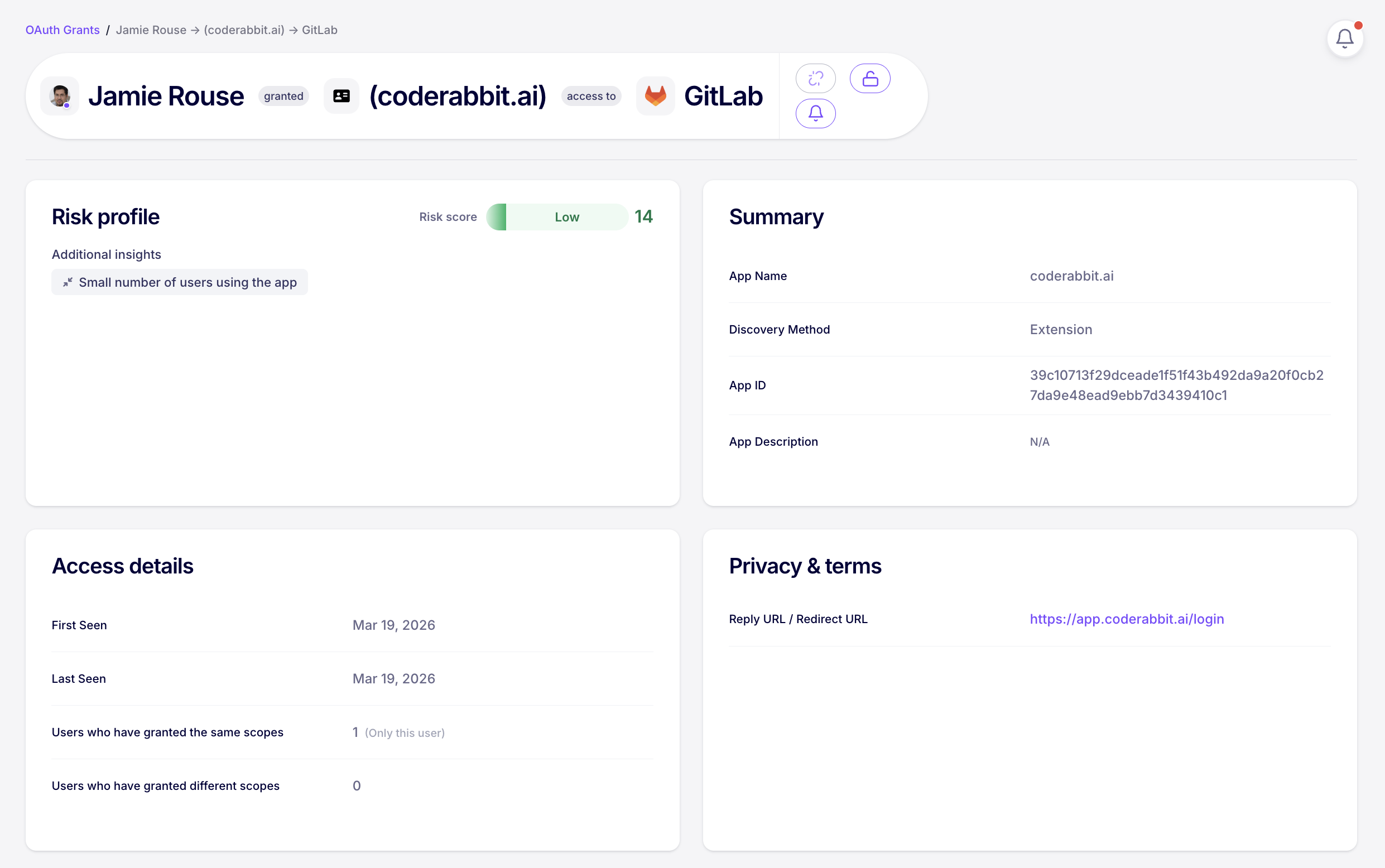Click the 'Additional insights' label
This screenshot has width=1385, height=868.
[x=106, y=254]
